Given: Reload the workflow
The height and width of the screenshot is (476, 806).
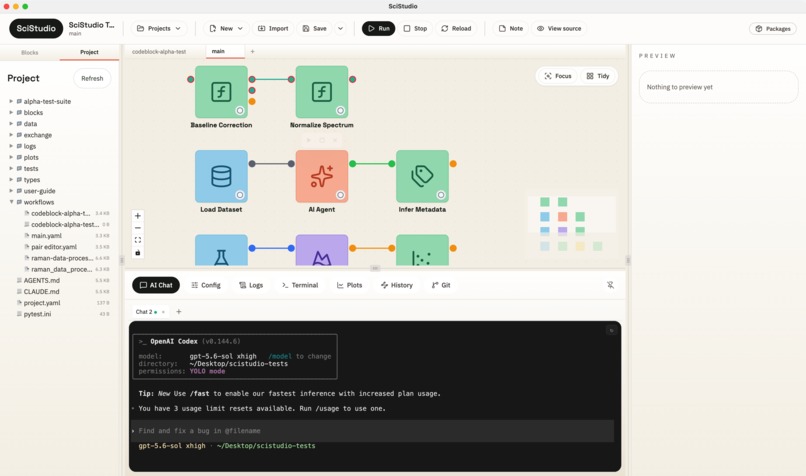Looking at the screenshot, I should click(x=456, y=28).
